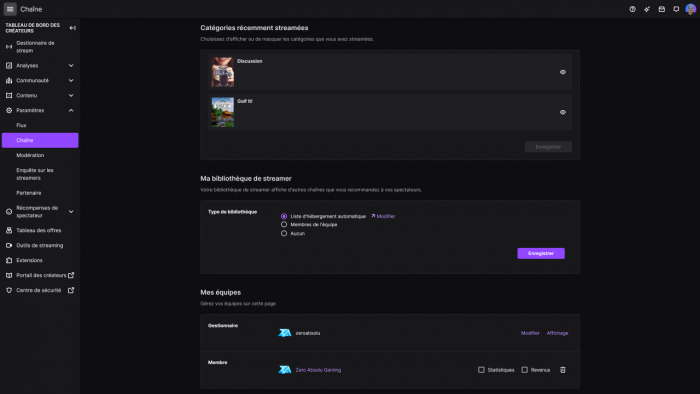This screenshot has height=394, width=700.
Task: Open the Zero Absolu Gaming team link
Action: [318, 370]
